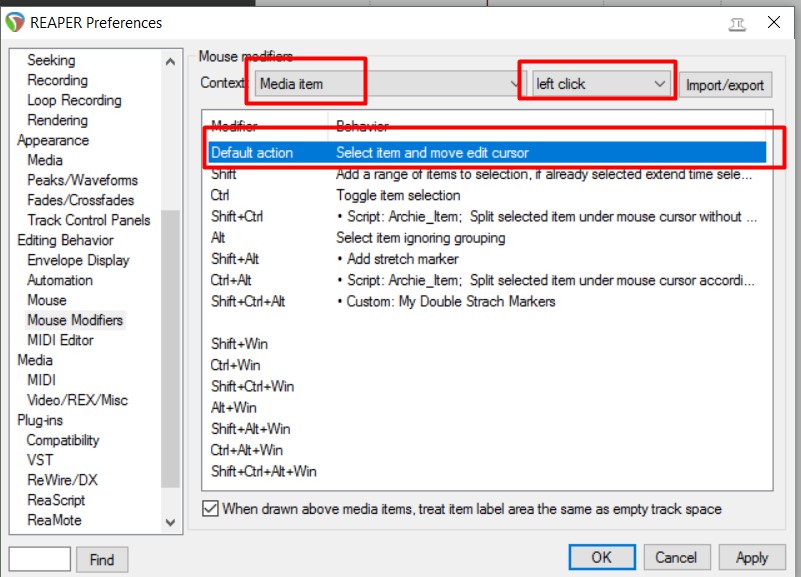This screenshot has height=577, width=801.
Task: Select ReaScript in the tree
Action: (x=56, y=500)
